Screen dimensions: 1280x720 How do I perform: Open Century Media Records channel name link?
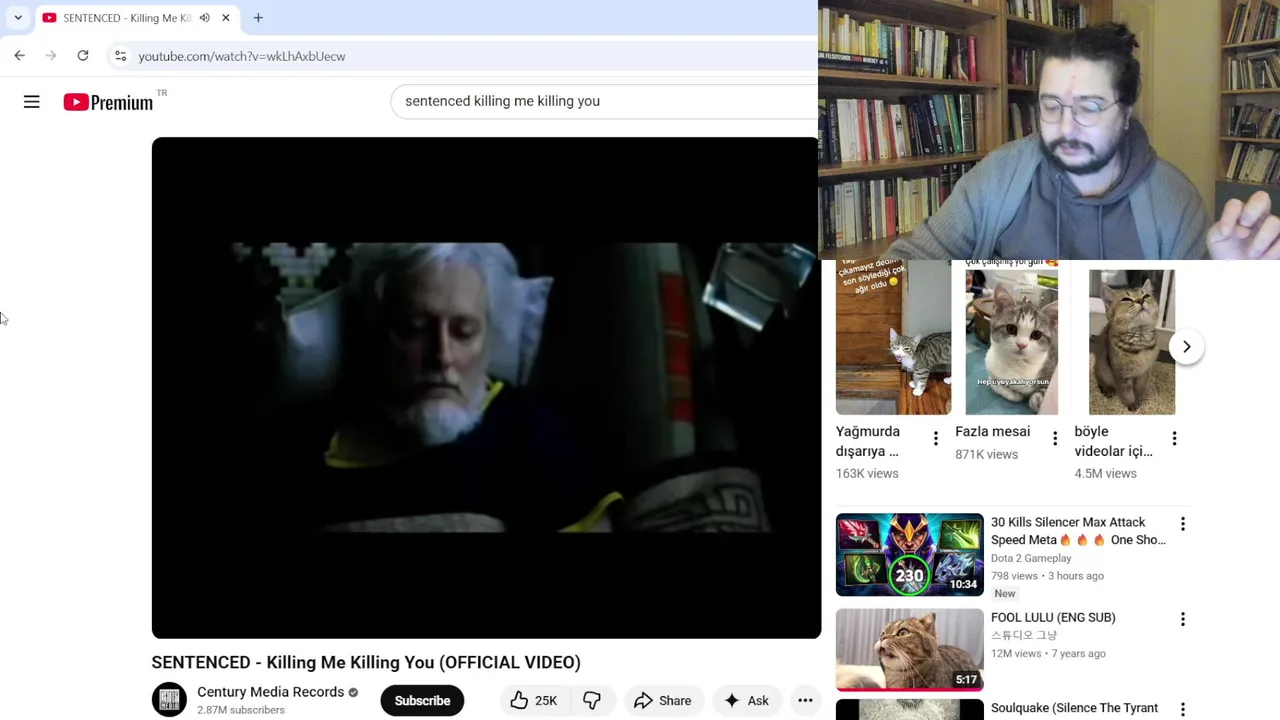[270, 692]
